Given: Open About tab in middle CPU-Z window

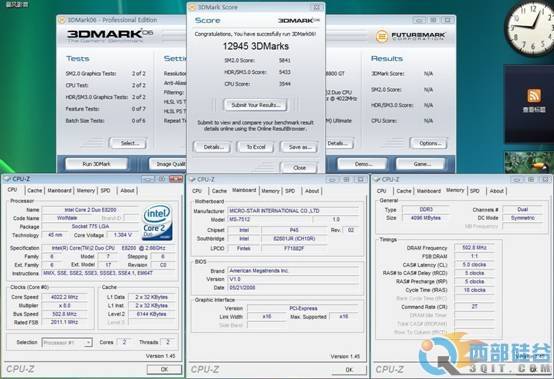Looking at the screenshot, I should click(x=312, y=191).
